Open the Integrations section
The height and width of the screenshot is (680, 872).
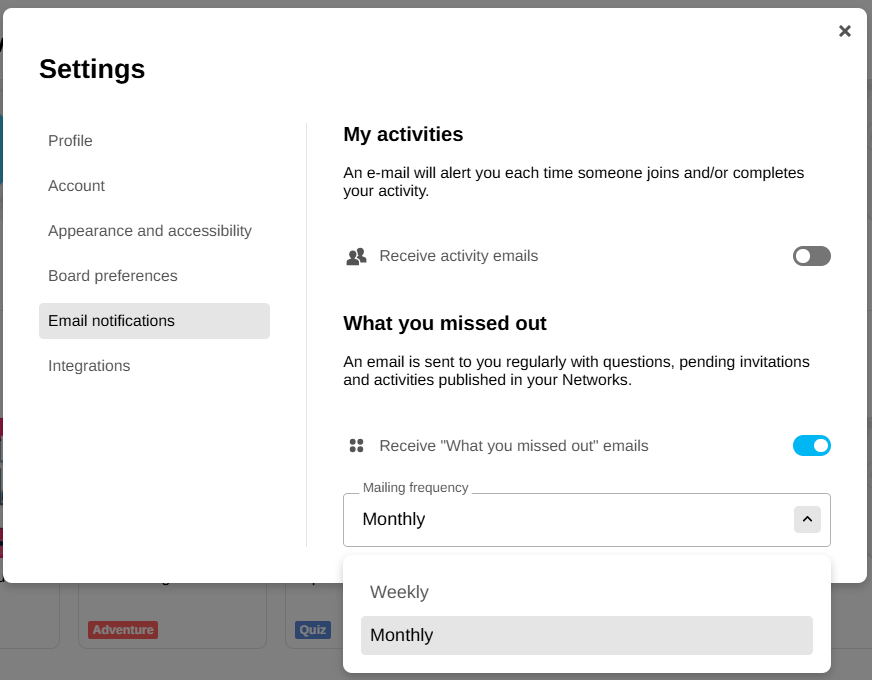pyautogui.click(x=89, y=366)
